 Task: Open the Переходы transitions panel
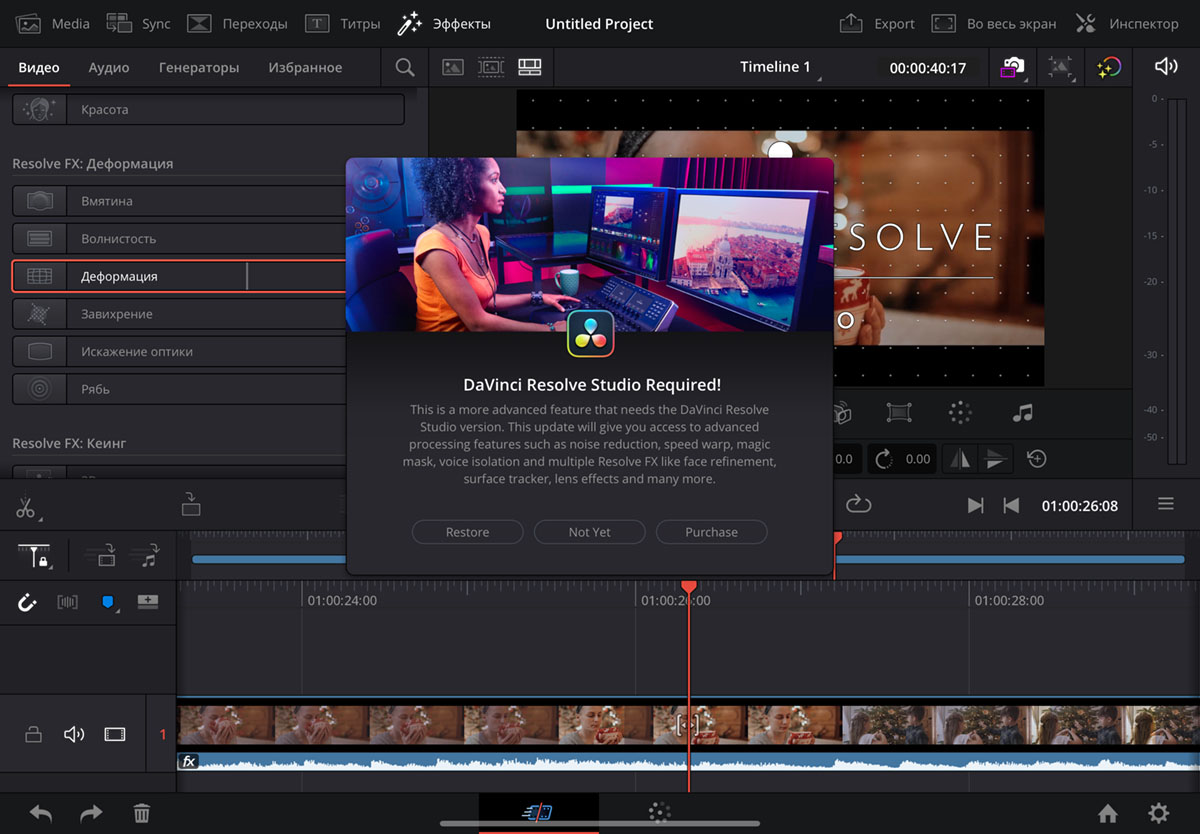pyautogui.click(x=237, y=23)
